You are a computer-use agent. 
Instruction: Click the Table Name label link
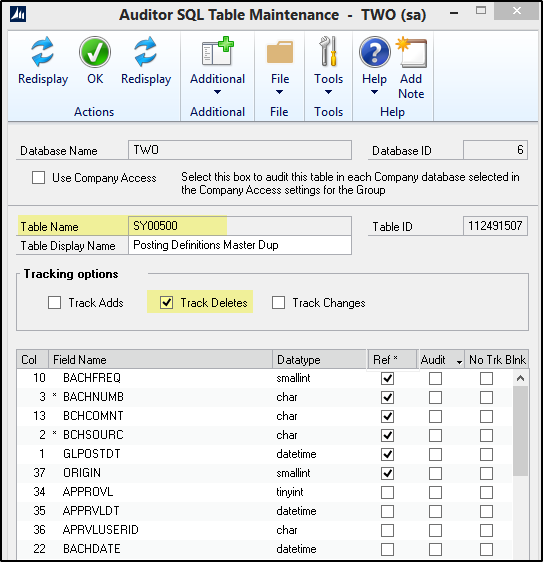(49, 227)
